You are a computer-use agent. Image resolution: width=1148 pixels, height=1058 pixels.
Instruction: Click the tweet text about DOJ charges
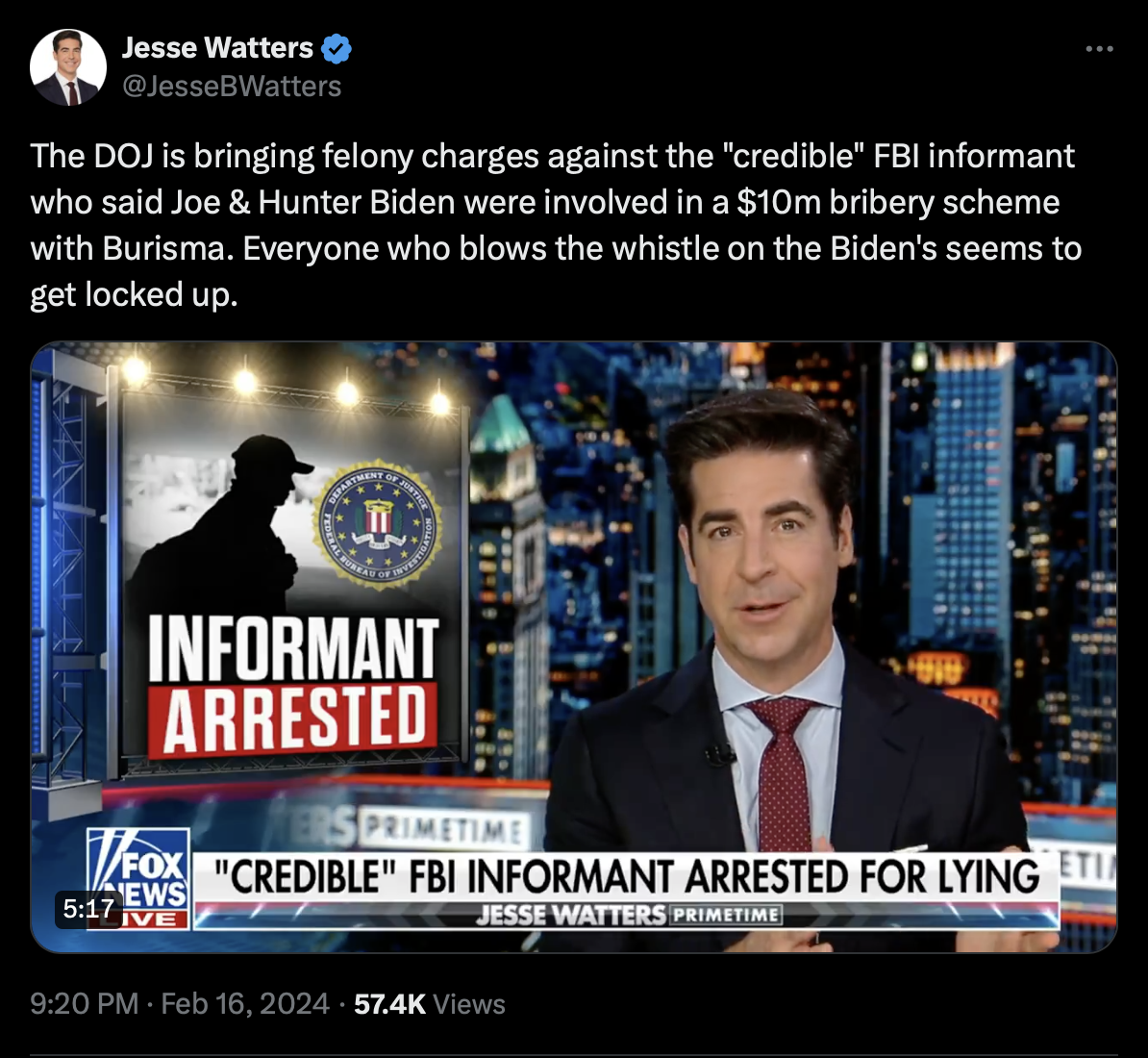(x=556, y=225)
